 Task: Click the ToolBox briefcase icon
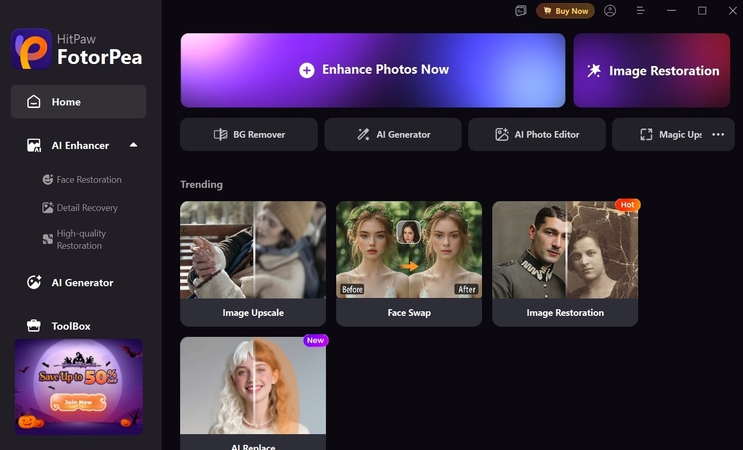(x=34, y=326)
